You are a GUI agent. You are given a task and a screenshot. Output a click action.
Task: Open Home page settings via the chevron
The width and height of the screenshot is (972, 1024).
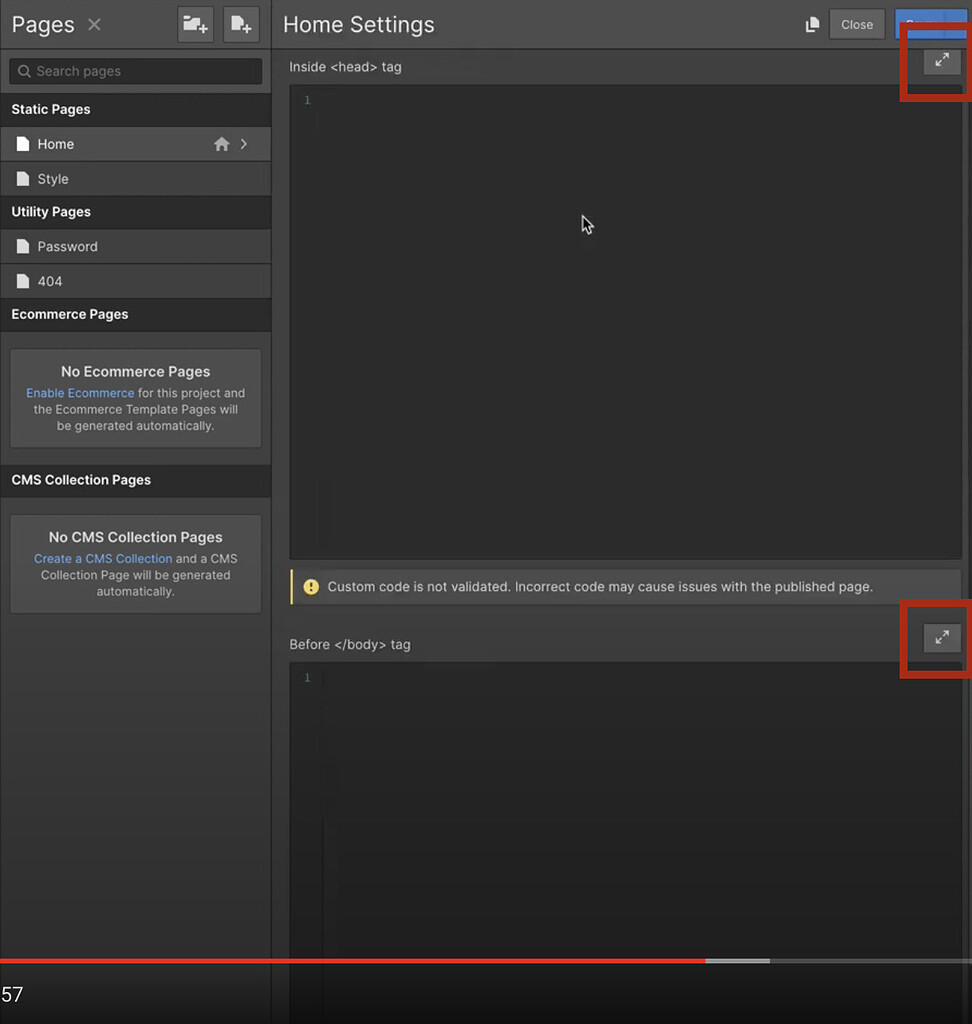[245, 143]
